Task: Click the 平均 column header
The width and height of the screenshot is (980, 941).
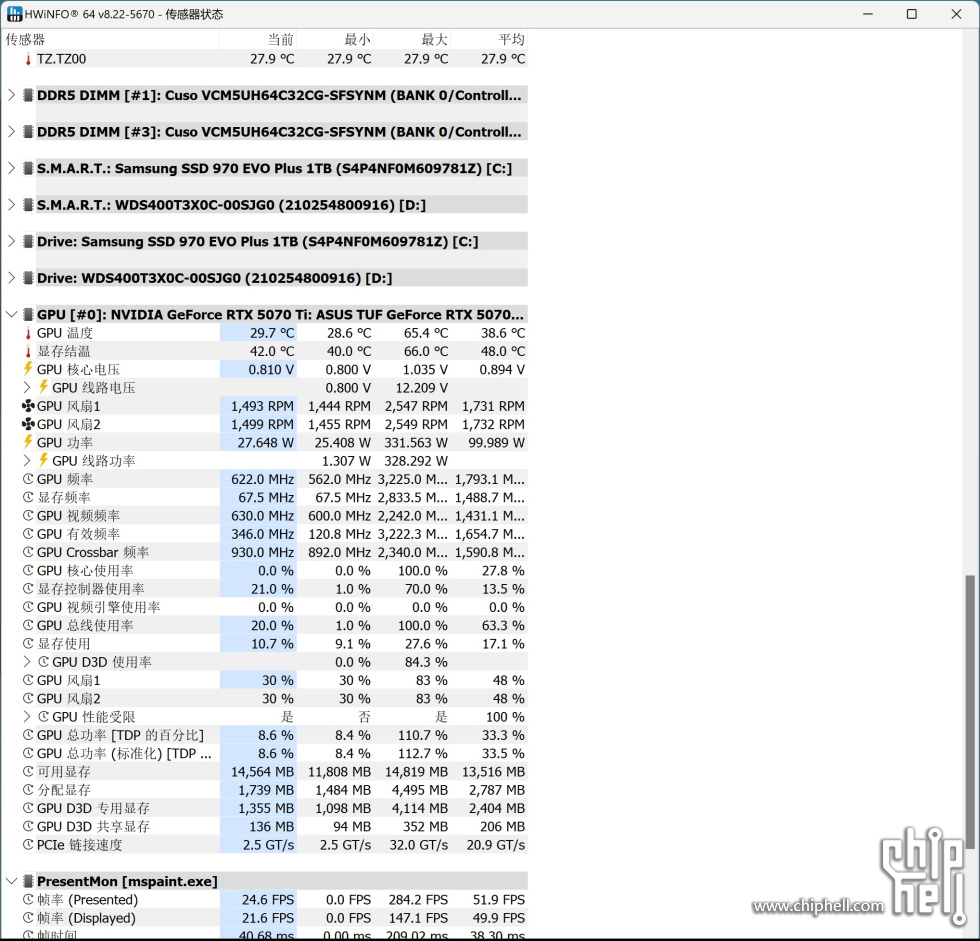Action: (x=489, y=39)
